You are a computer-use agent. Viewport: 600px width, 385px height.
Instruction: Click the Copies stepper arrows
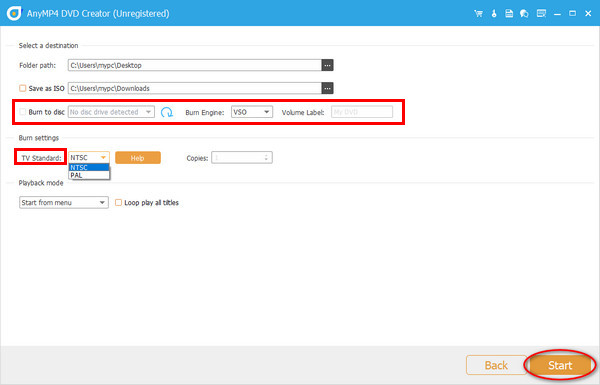point(266,157)
